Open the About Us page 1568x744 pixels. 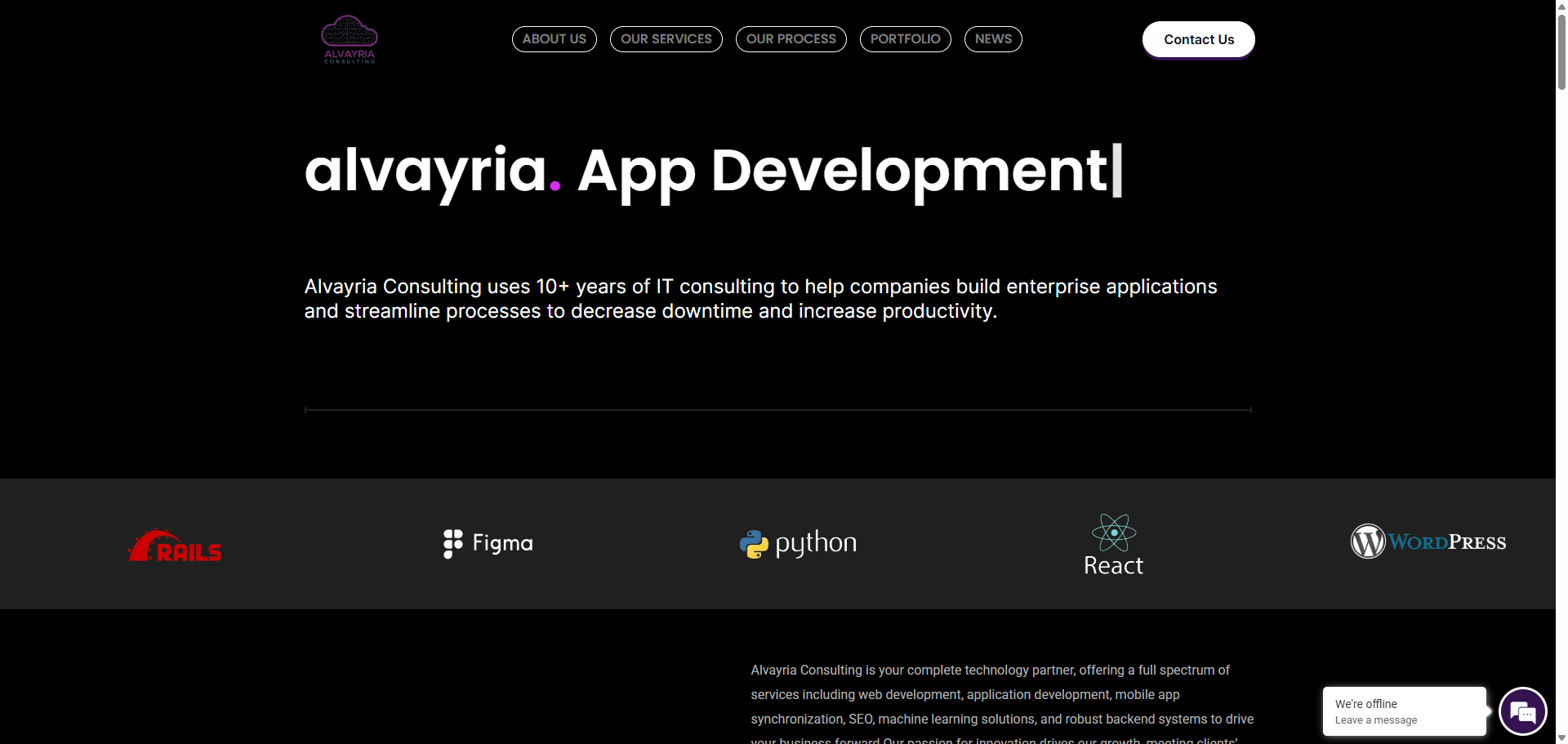click(554, 39)
